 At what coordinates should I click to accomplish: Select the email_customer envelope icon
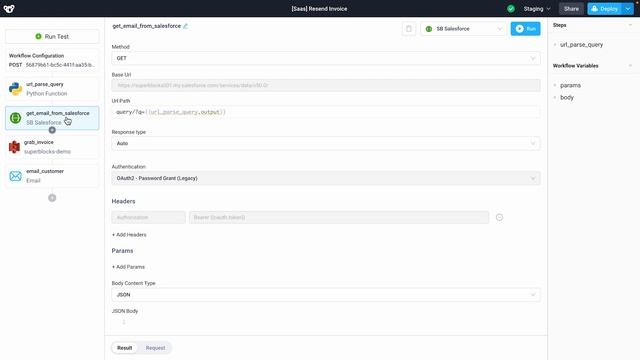point(16,176)
